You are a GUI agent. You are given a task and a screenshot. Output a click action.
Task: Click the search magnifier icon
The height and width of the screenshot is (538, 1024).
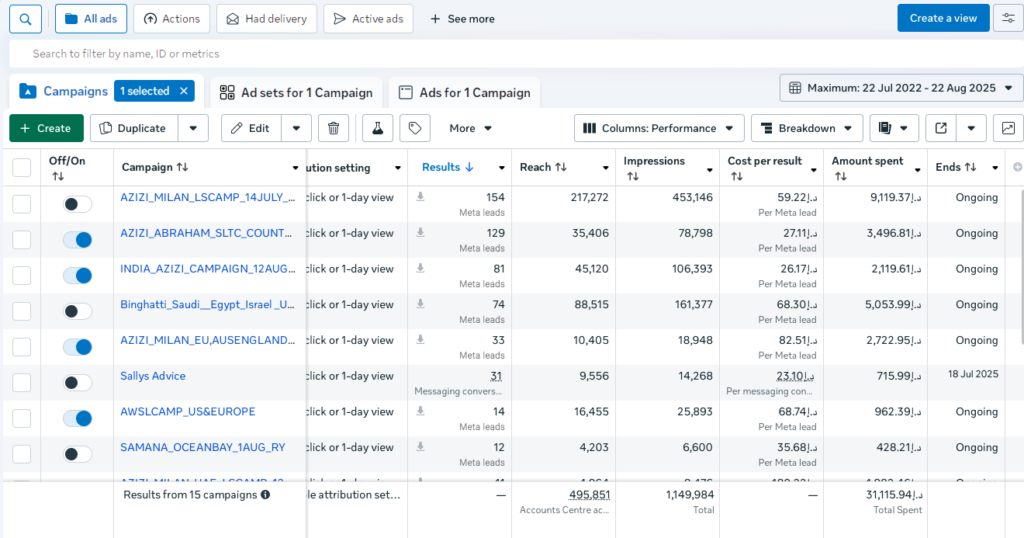point(26,18)
